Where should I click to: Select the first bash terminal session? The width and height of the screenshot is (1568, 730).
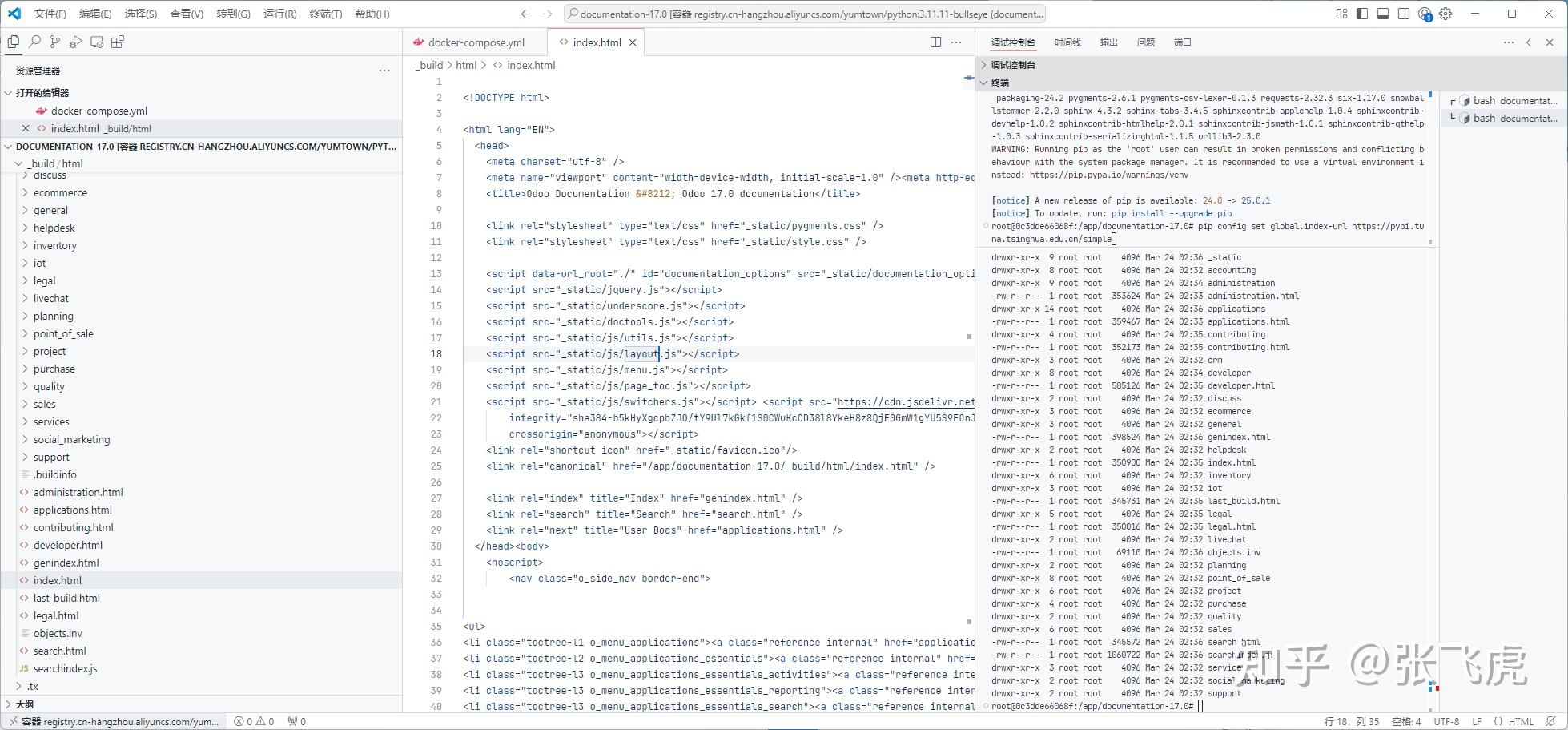[1502, 101]
